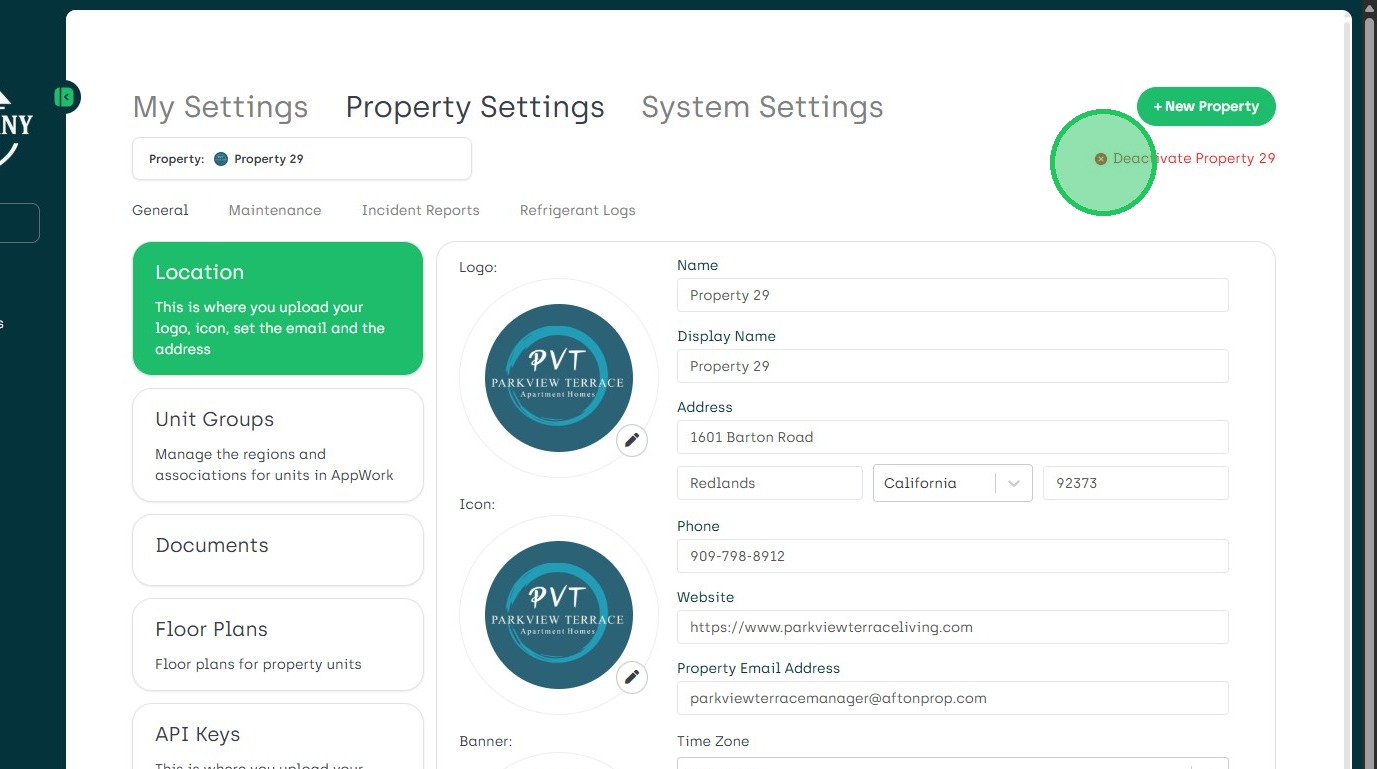Screen dimensions: 1377x769
Task: Click the "Logo:" label
Action: point(478,267)
